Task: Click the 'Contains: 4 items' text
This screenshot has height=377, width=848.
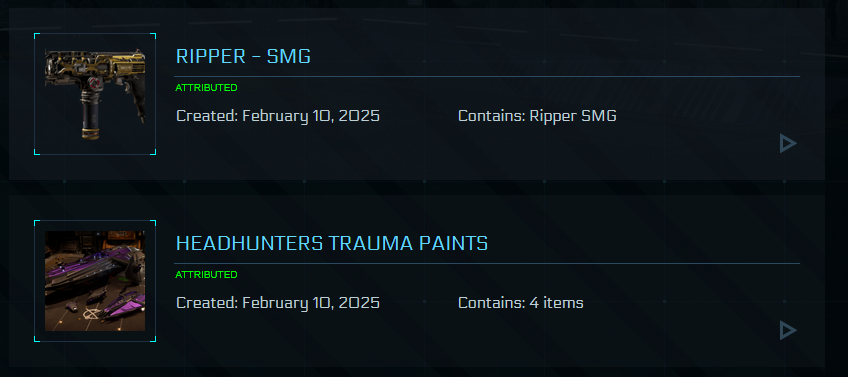Action: point(521,303)
